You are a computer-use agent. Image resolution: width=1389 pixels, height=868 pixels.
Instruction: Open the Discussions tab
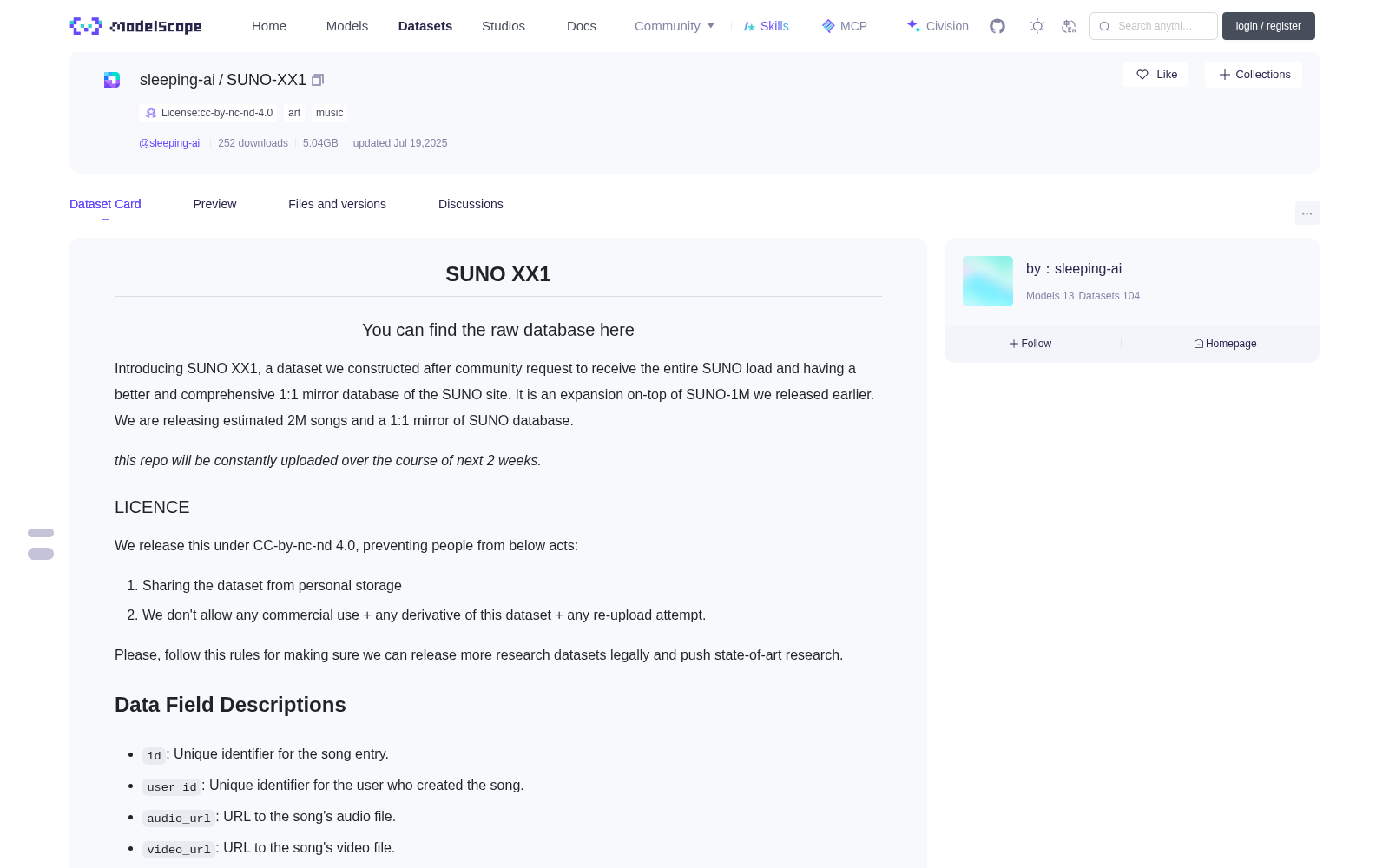(x=471, y=204)
